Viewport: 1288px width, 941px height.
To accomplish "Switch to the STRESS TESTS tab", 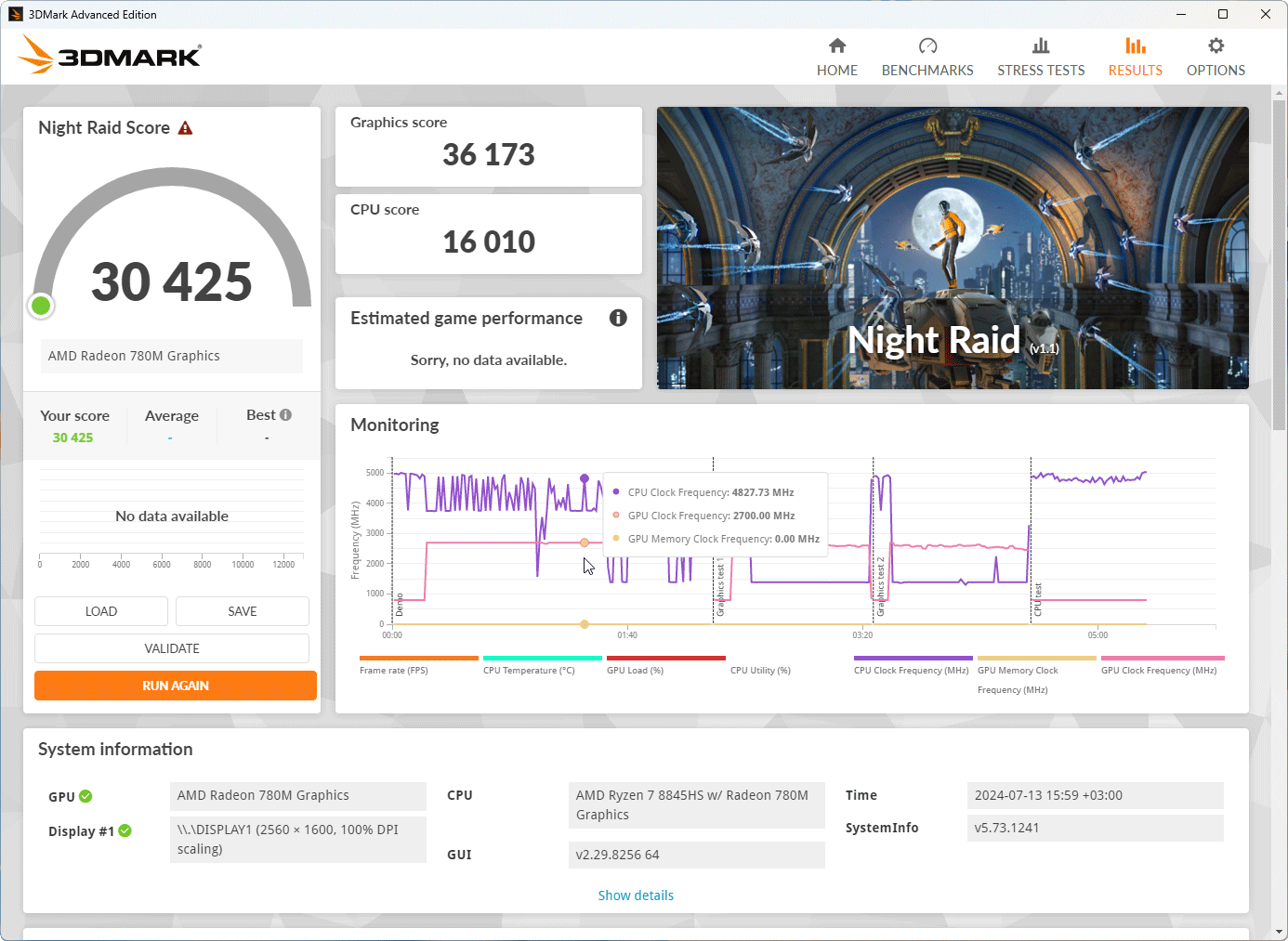I will [1041, 58].
